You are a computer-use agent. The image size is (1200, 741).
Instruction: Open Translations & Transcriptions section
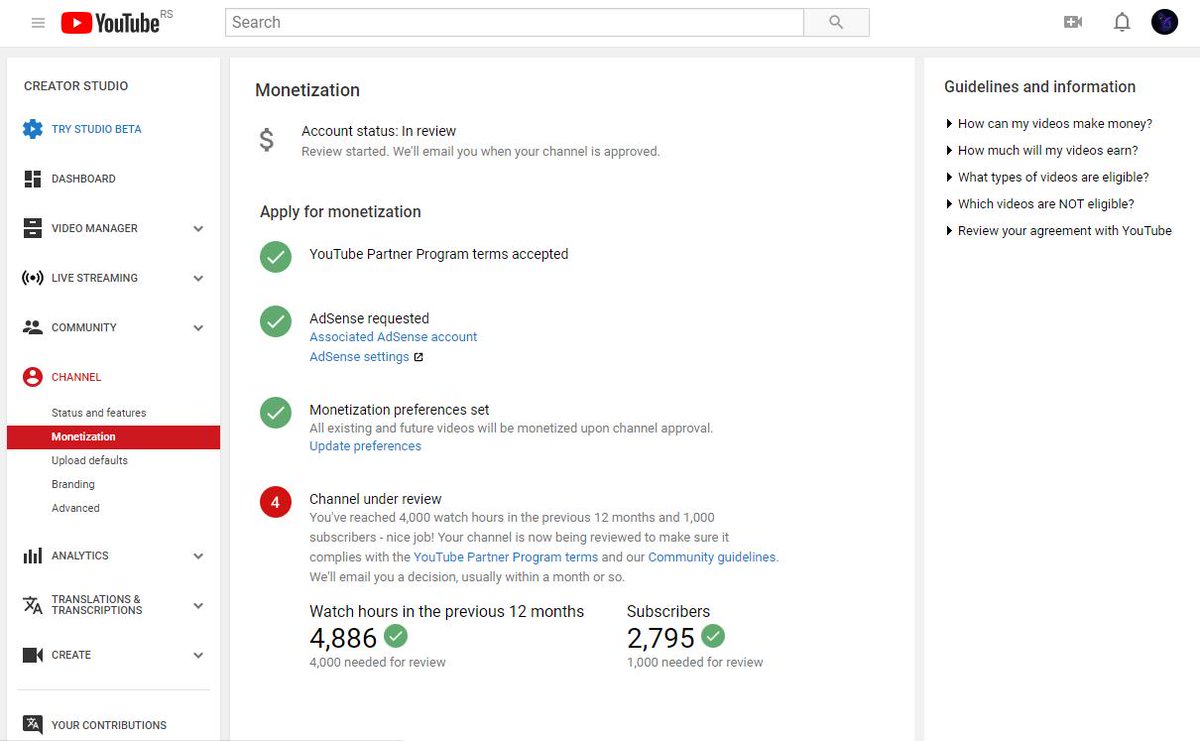97,605
